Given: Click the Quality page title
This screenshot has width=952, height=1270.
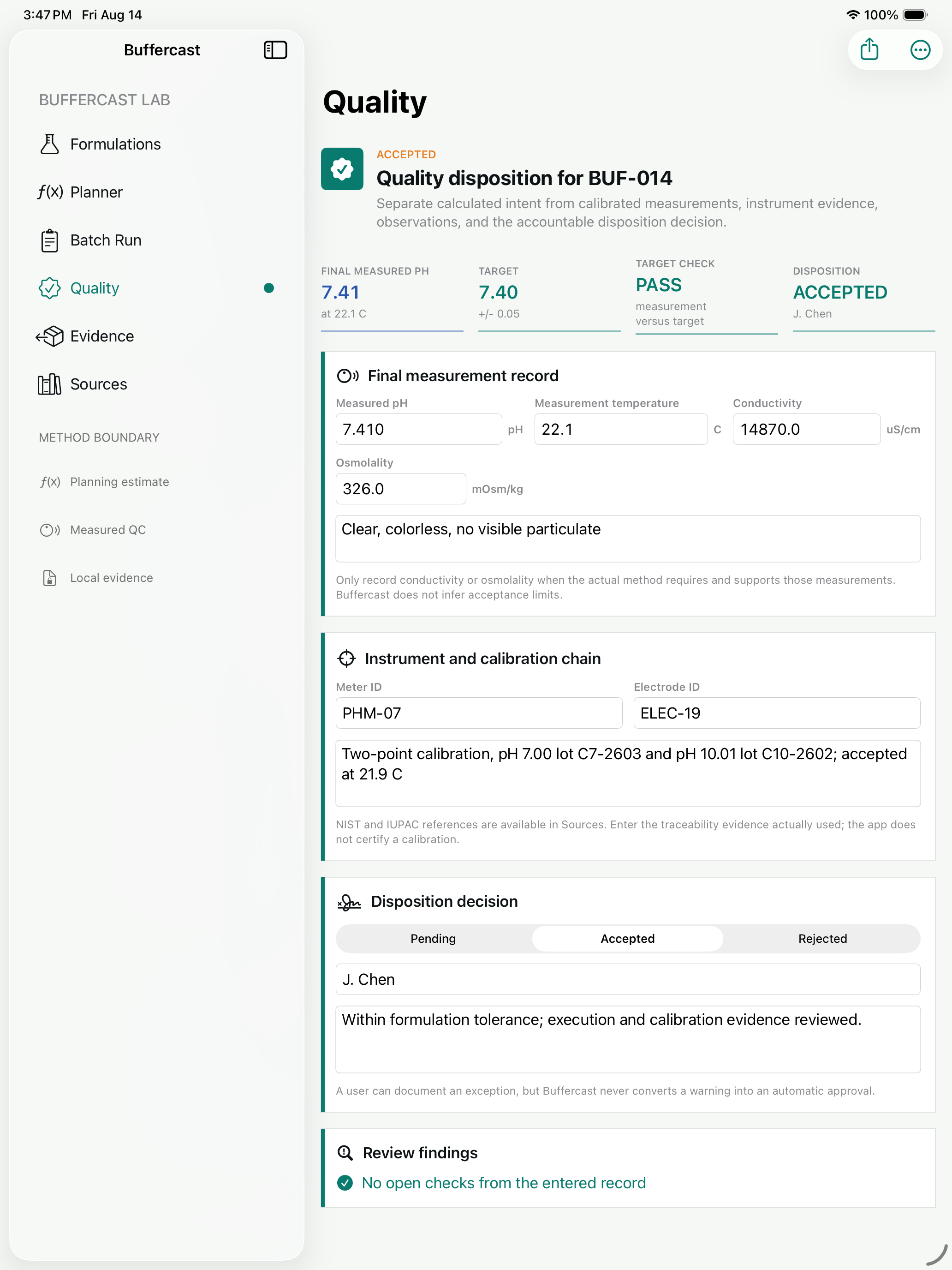Looking at the screenshot, I should click(375, 102).
